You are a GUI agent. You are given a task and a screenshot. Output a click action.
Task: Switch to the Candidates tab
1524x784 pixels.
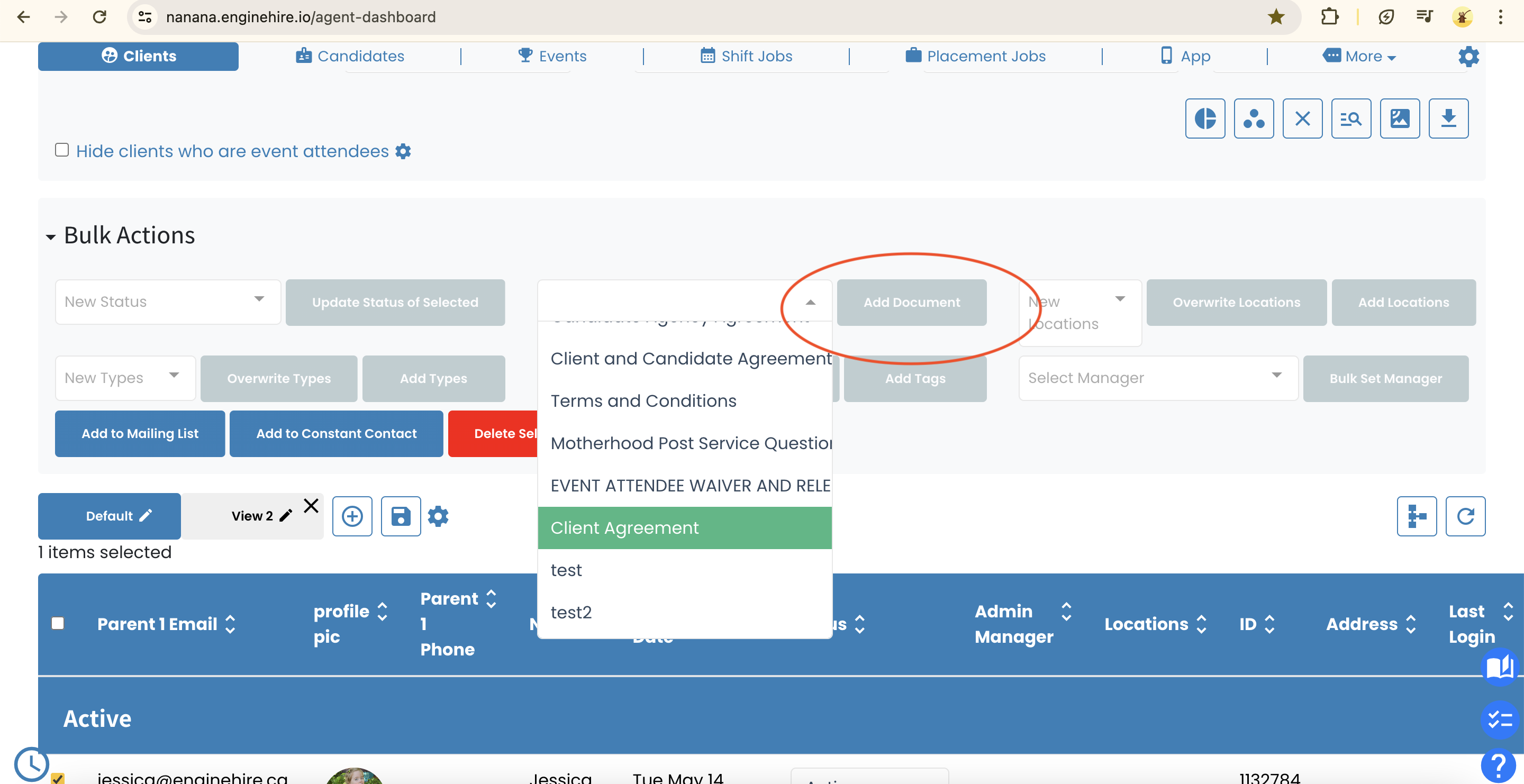point(350,56)
